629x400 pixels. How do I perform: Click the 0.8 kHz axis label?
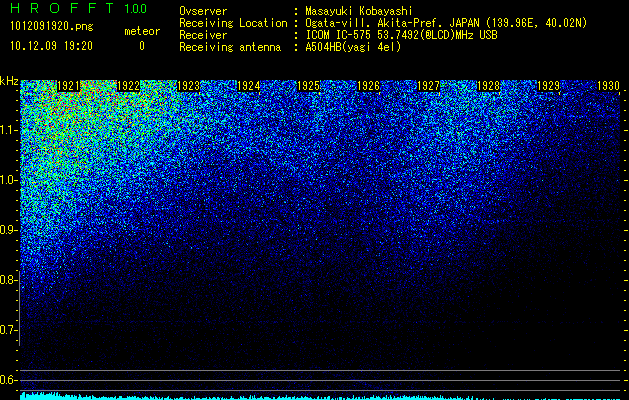(x=7, y=280)
